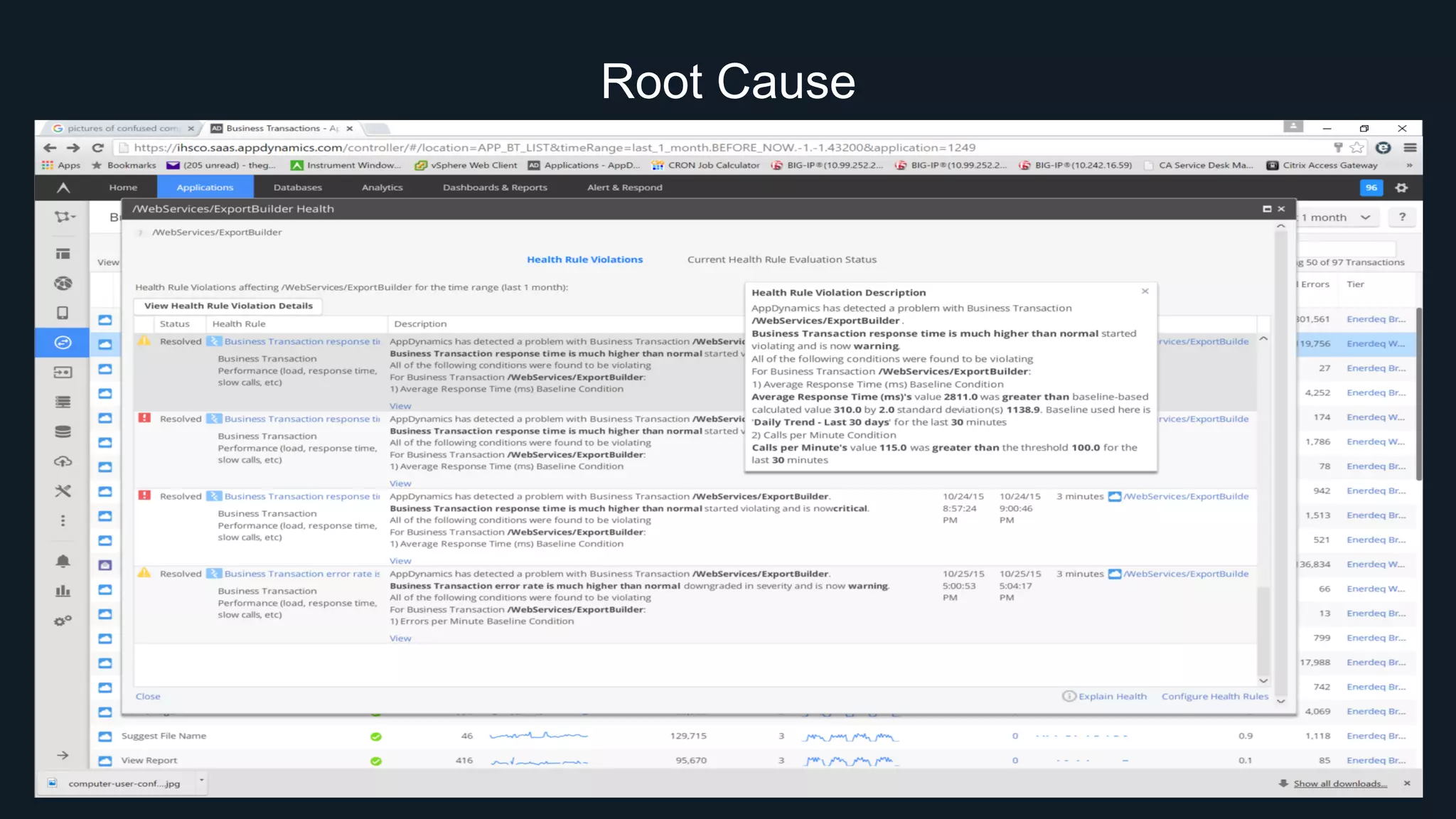Reload the page with refresh icon
The image size is (1456, 819).
coord(98,148)
